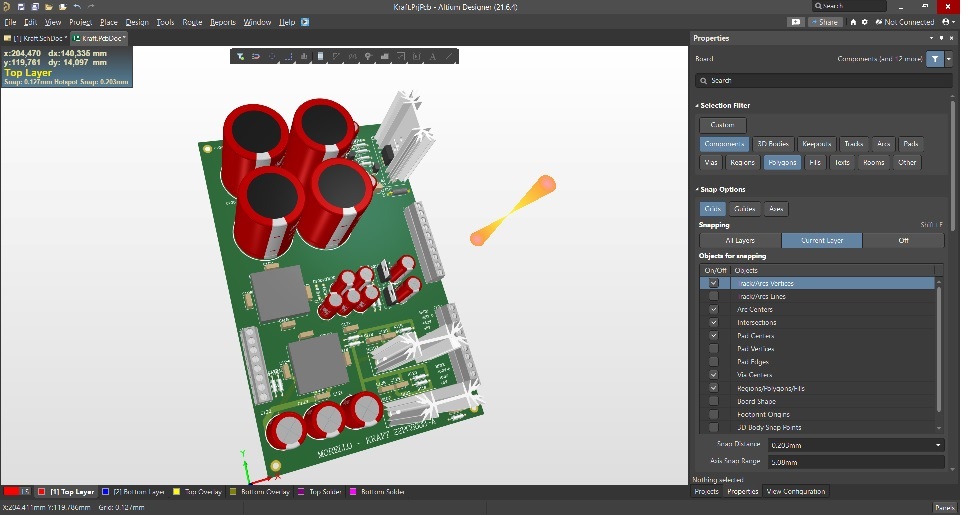Choose the place via tool in Active Bar
This screenshot has height=516, width=968.
[x=369, y=57]
